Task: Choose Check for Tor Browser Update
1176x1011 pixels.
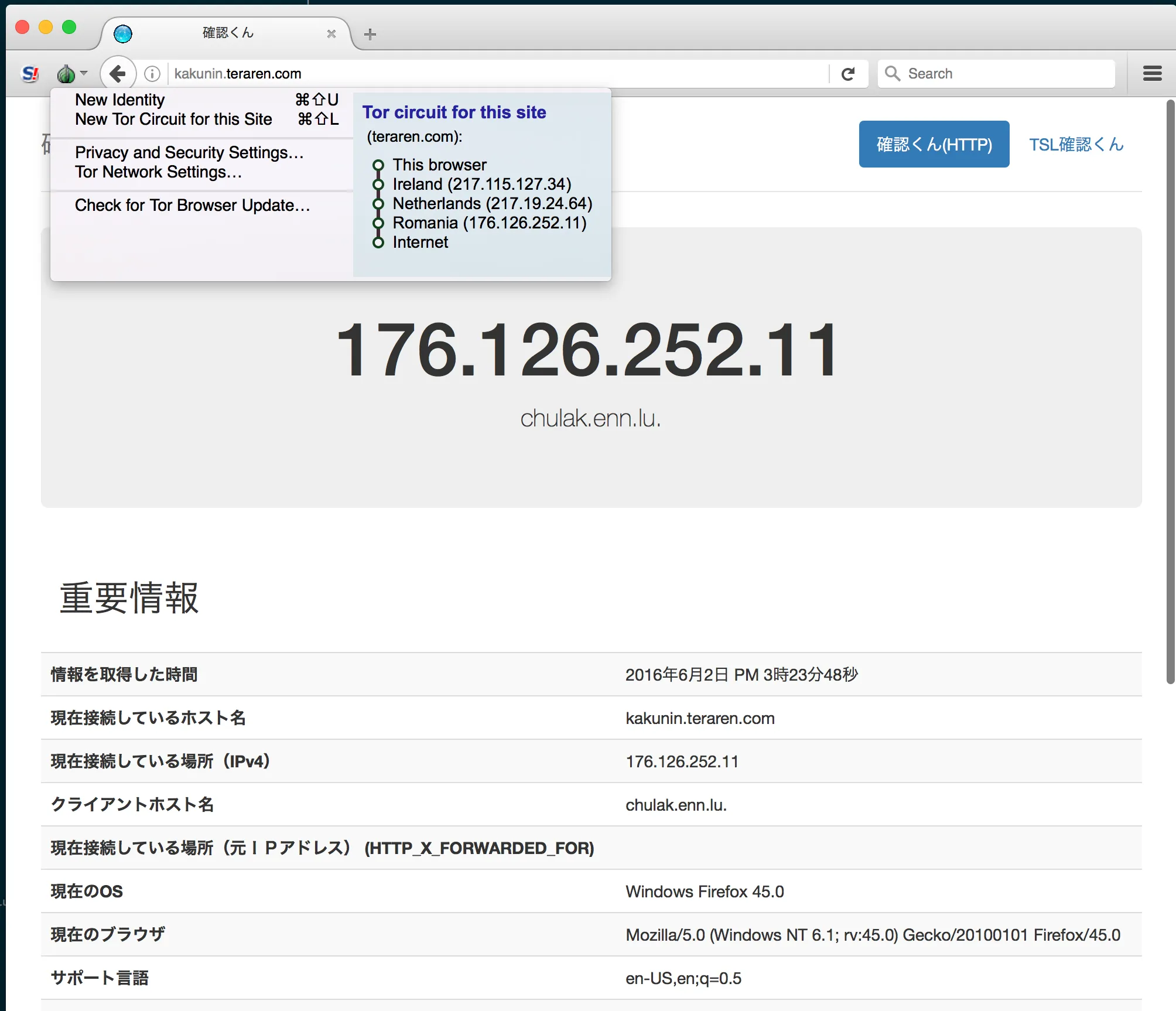Action: click(x=192, y=205)
